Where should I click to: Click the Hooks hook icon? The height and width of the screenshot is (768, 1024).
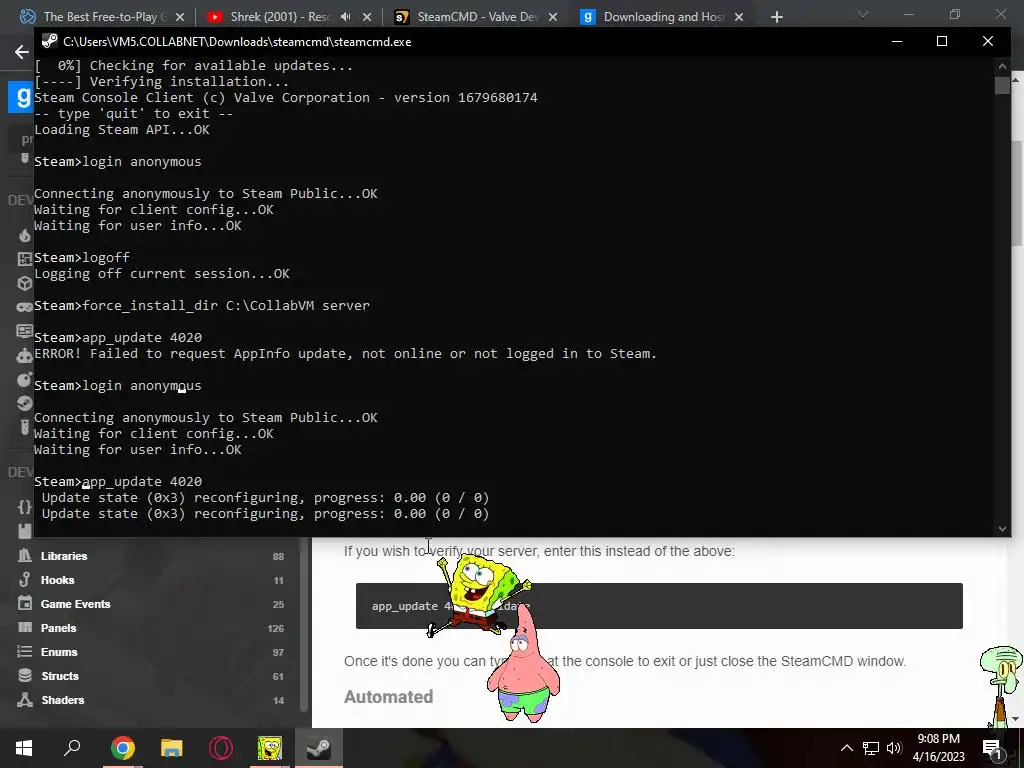[x=25, y=580]
